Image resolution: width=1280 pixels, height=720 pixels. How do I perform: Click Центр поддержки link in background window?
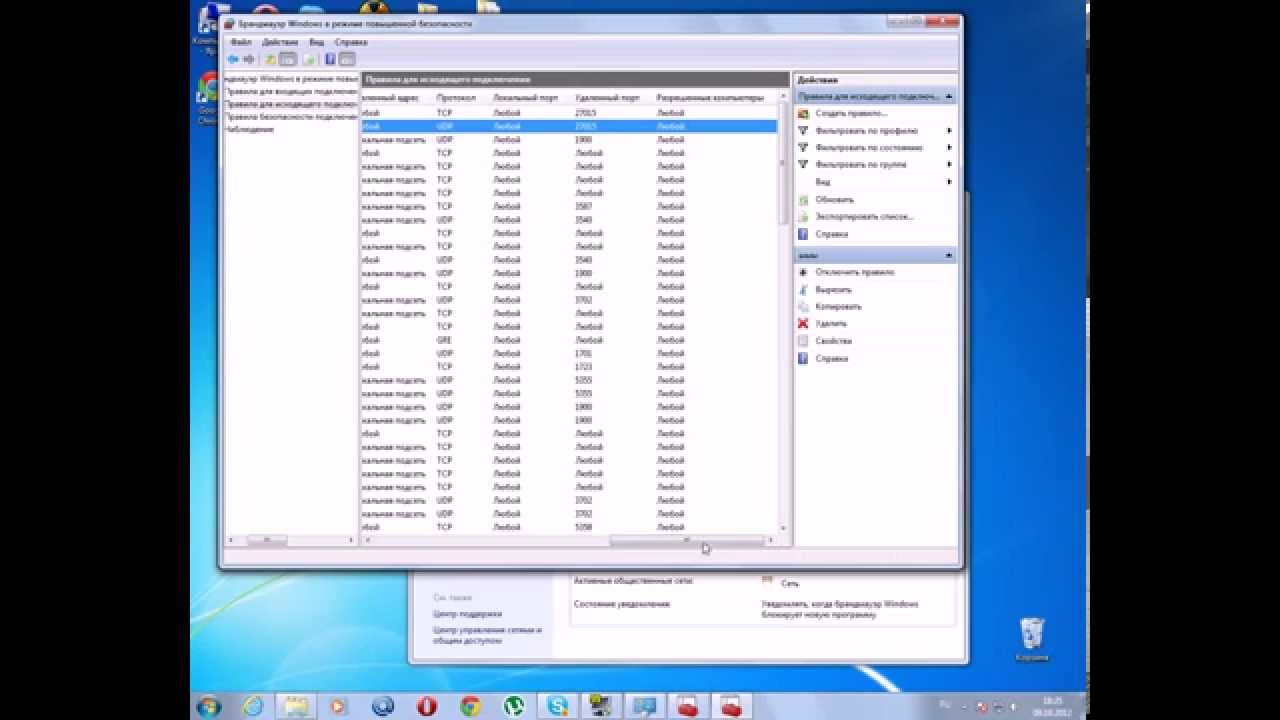[467, 614]
